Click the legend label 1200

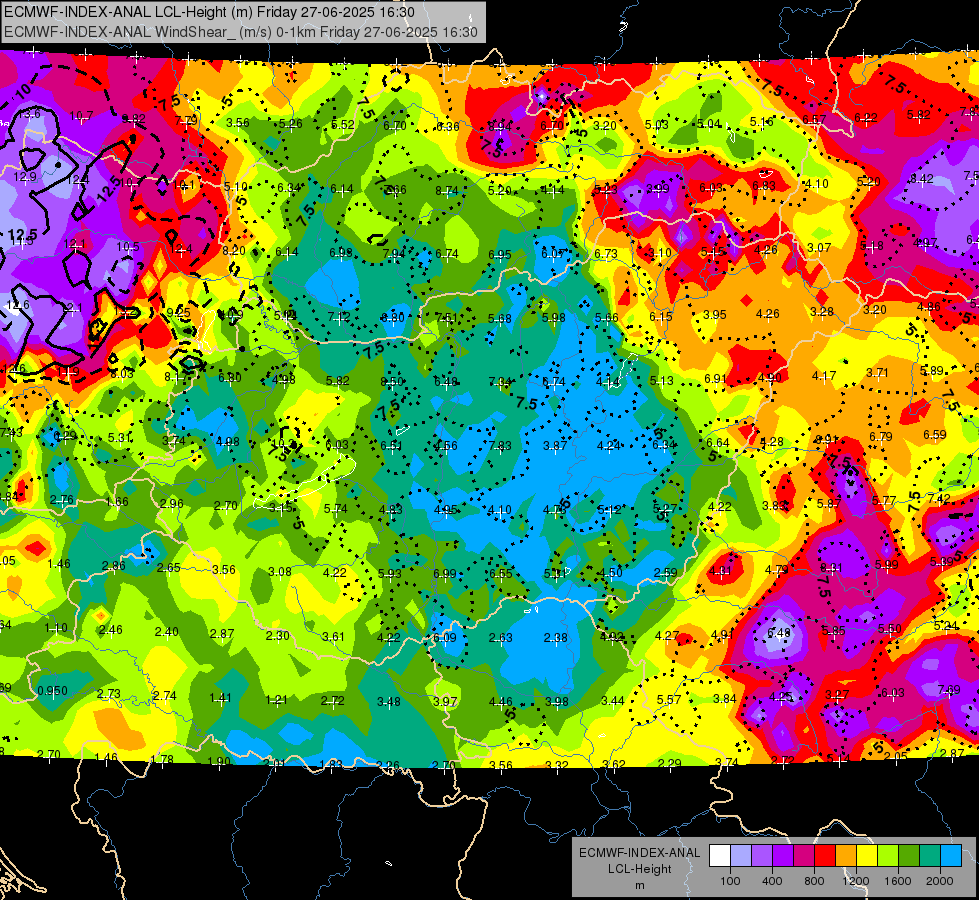click(856, 881)
